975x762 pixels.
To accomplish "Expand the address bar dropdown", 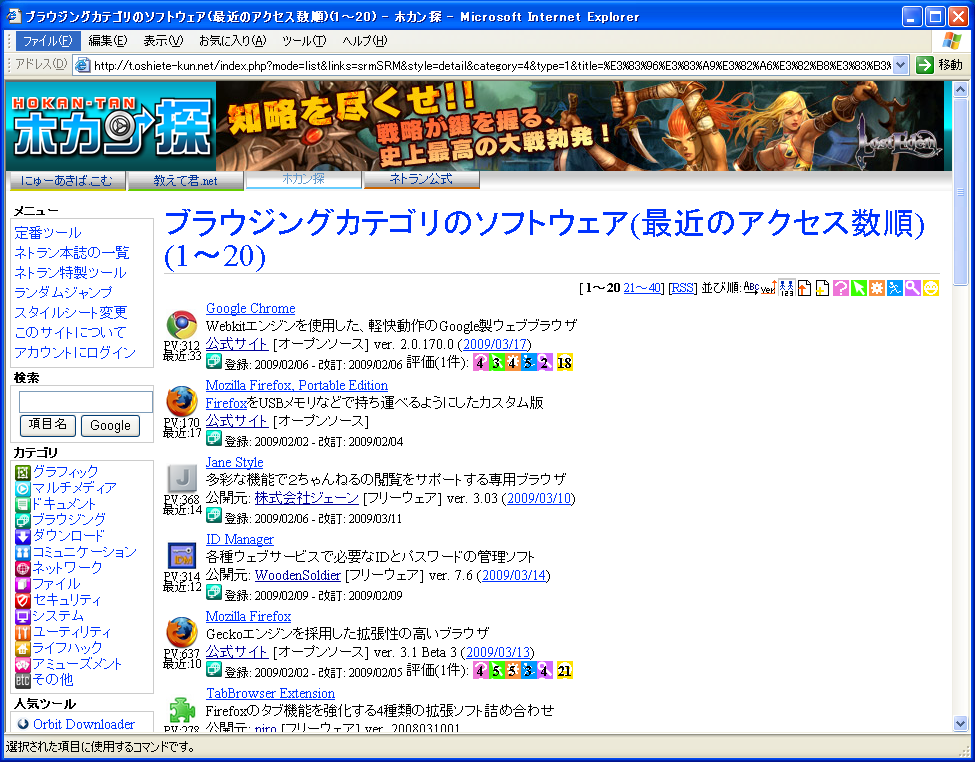I will pyautogui.click(x=900, y=65).
